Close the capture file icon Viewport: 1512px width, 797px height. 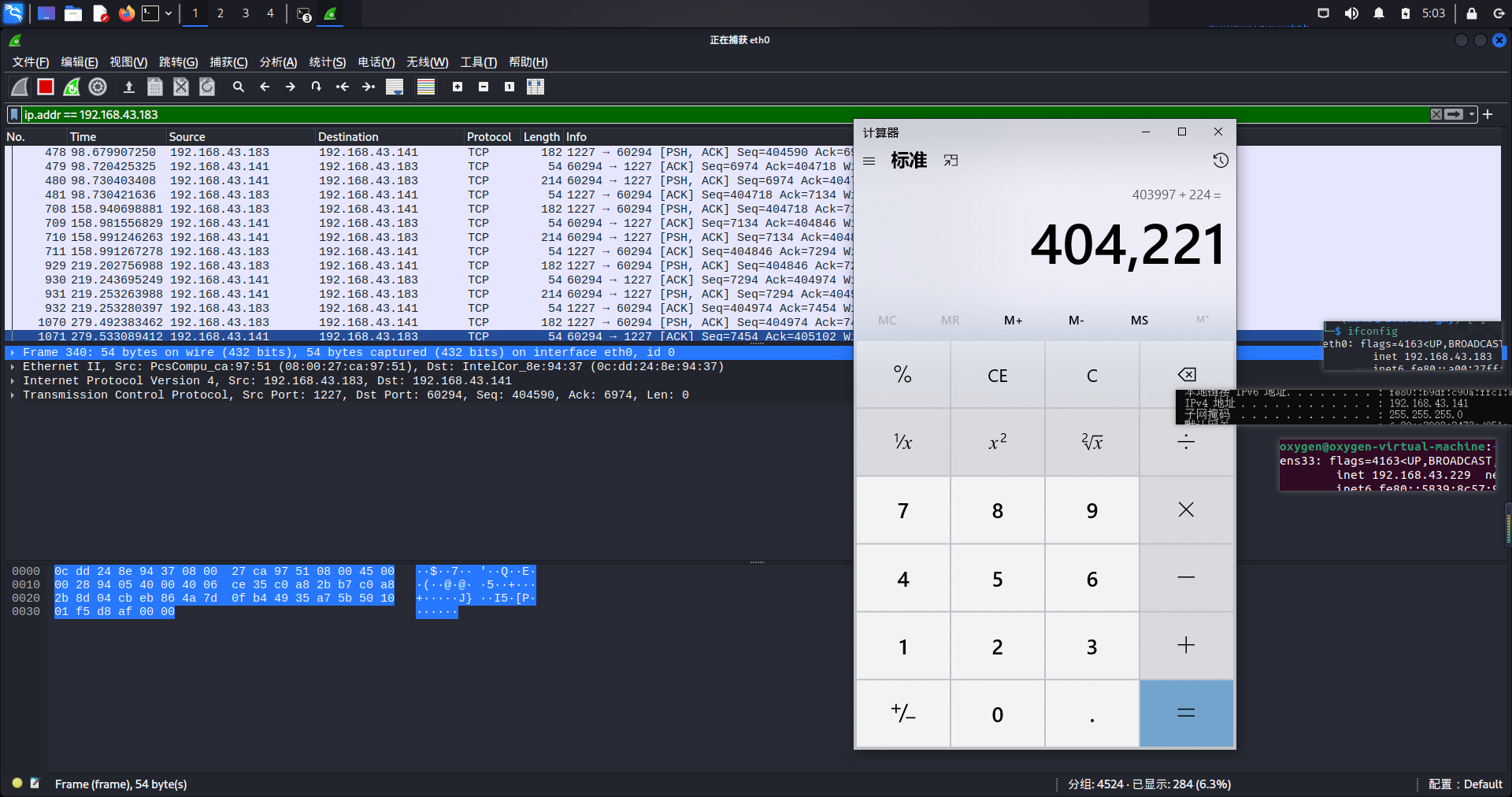pos(181,87)
